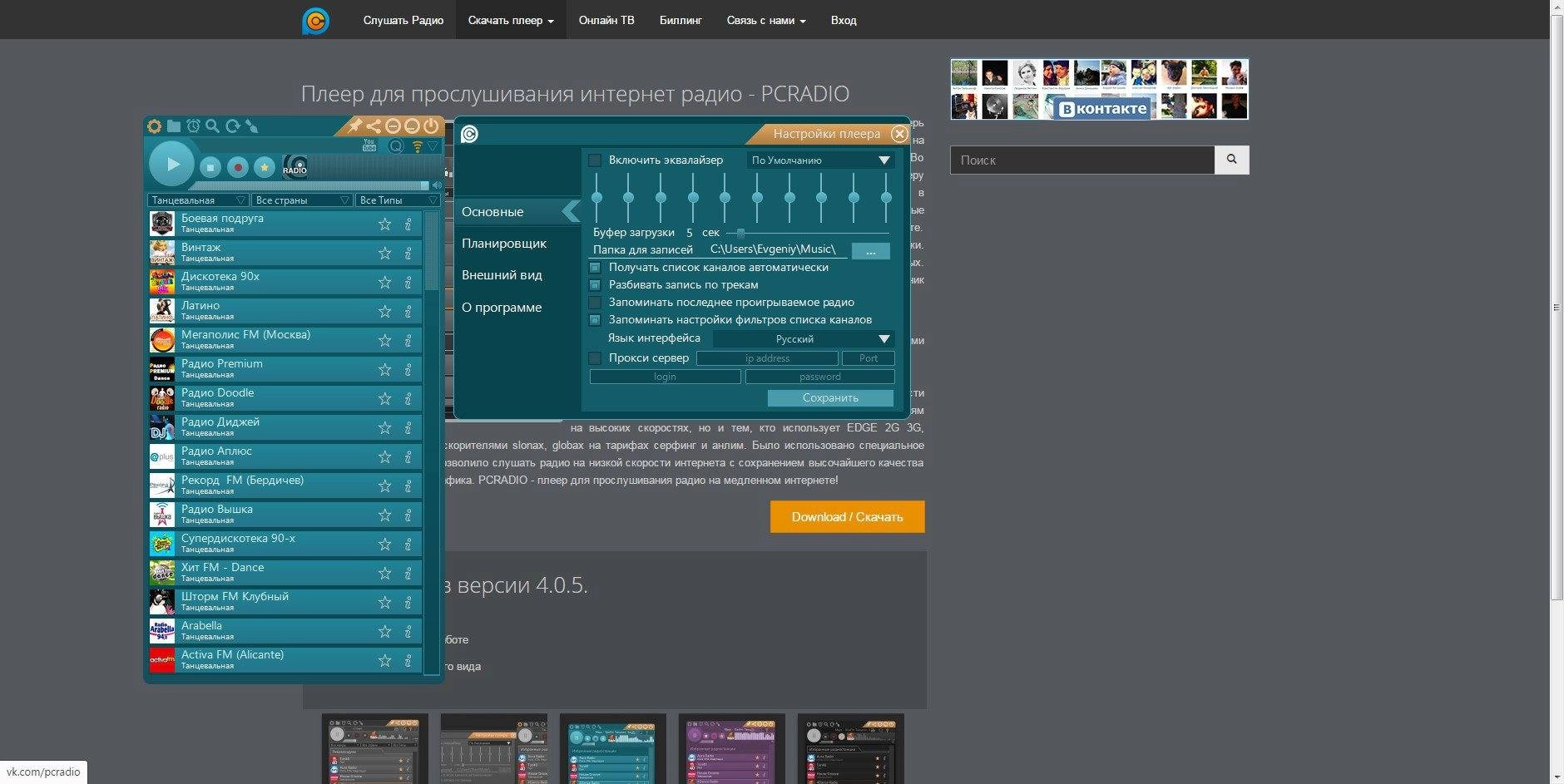
Task: Toggle Разбивать запись по трекам checkbox
Action: [595, 285]
